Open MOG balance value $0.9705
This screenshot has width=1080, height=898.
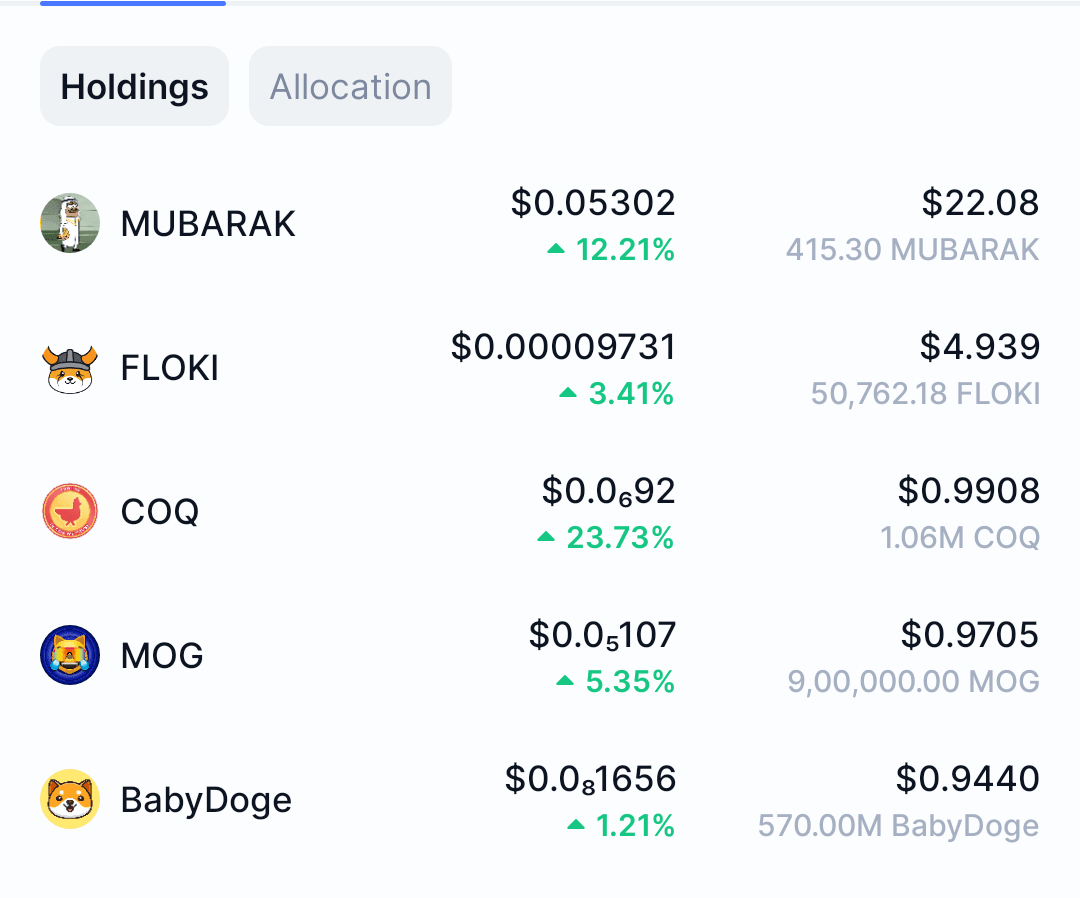click(970, 634)
